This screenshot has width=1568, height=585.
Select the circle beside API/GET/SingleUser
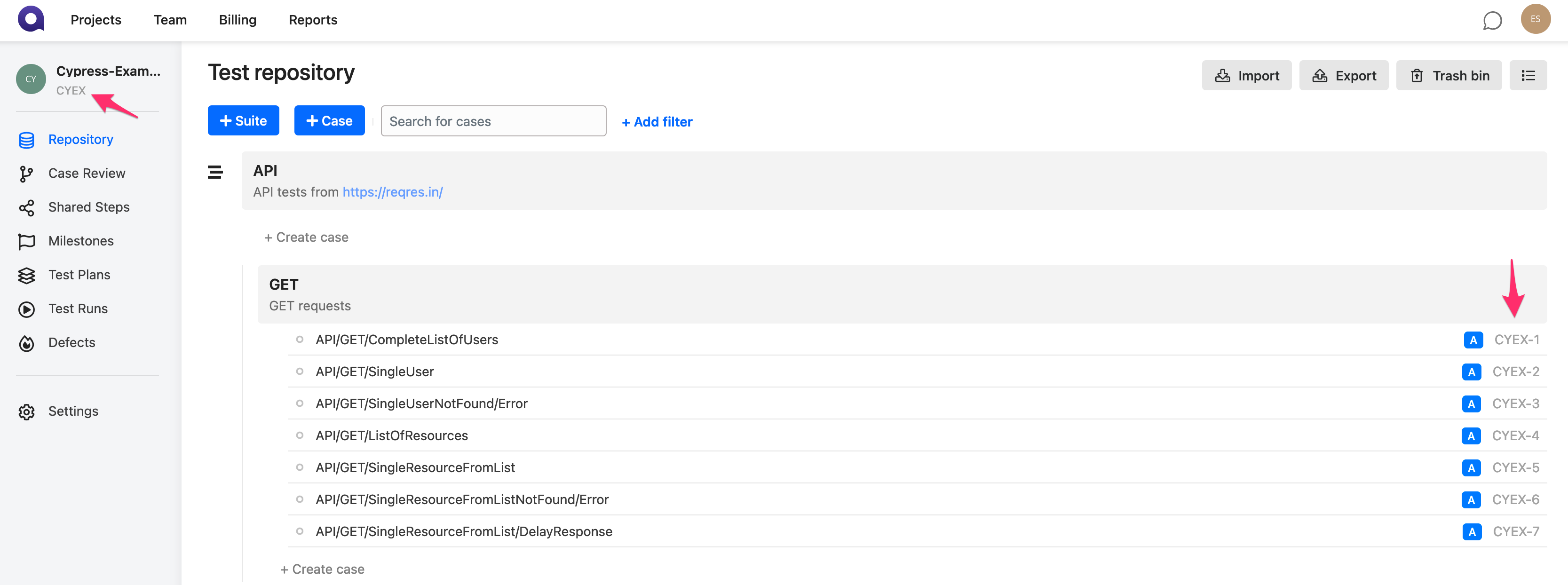[x=300, y=372]
